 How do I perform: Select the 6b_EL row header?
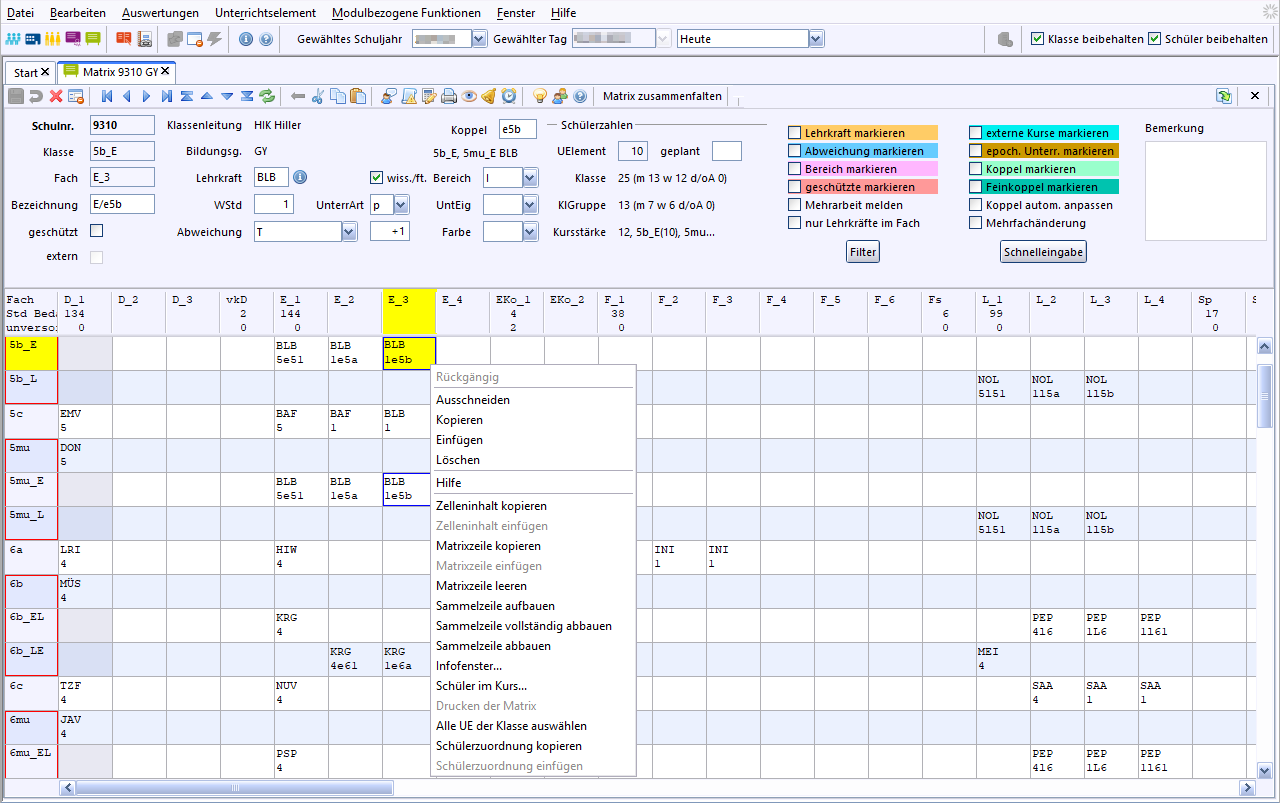click(31, 625)
